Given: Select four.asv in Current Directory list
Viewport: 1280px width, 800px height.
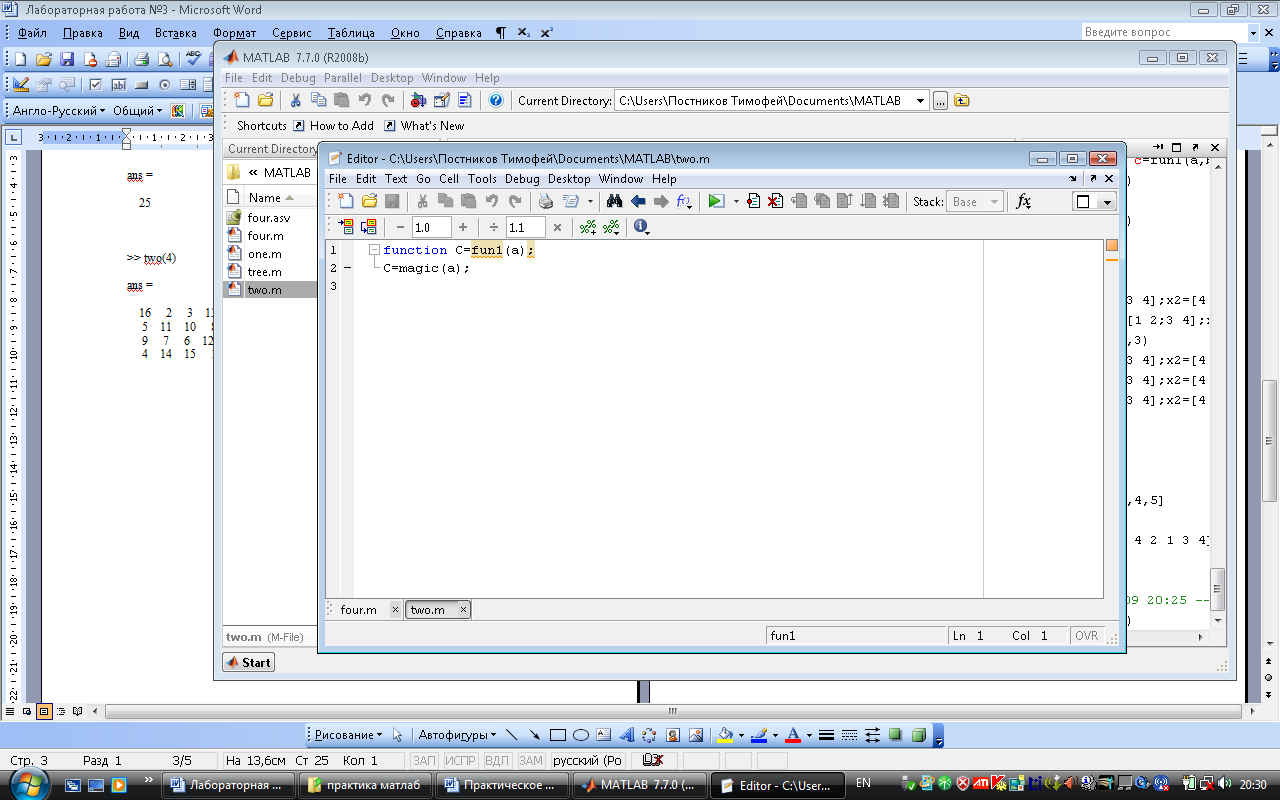Looking at the screenshot, I should [x=268, y=218].
